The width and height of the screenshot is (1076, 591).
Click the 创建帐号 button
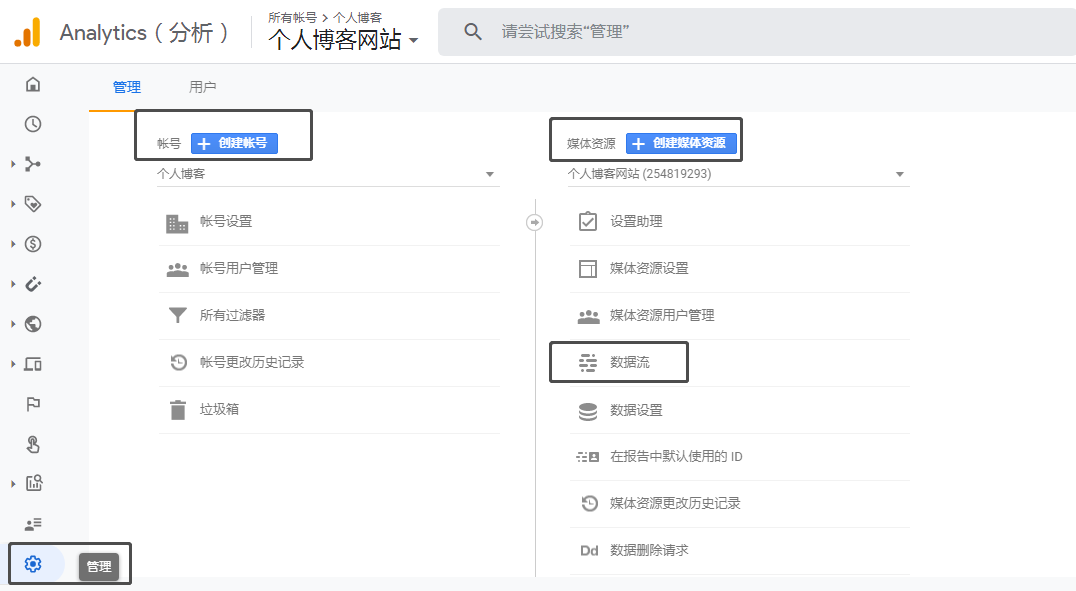[234, 143]
